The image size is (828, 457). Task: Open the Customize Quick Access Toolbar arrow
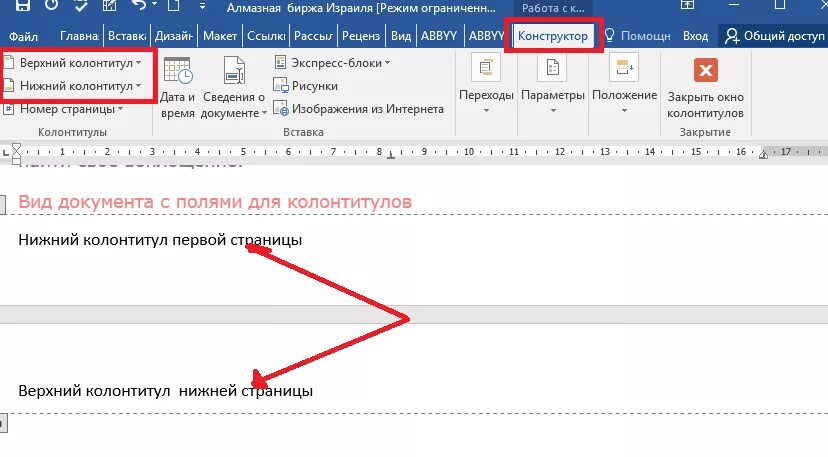202,6
